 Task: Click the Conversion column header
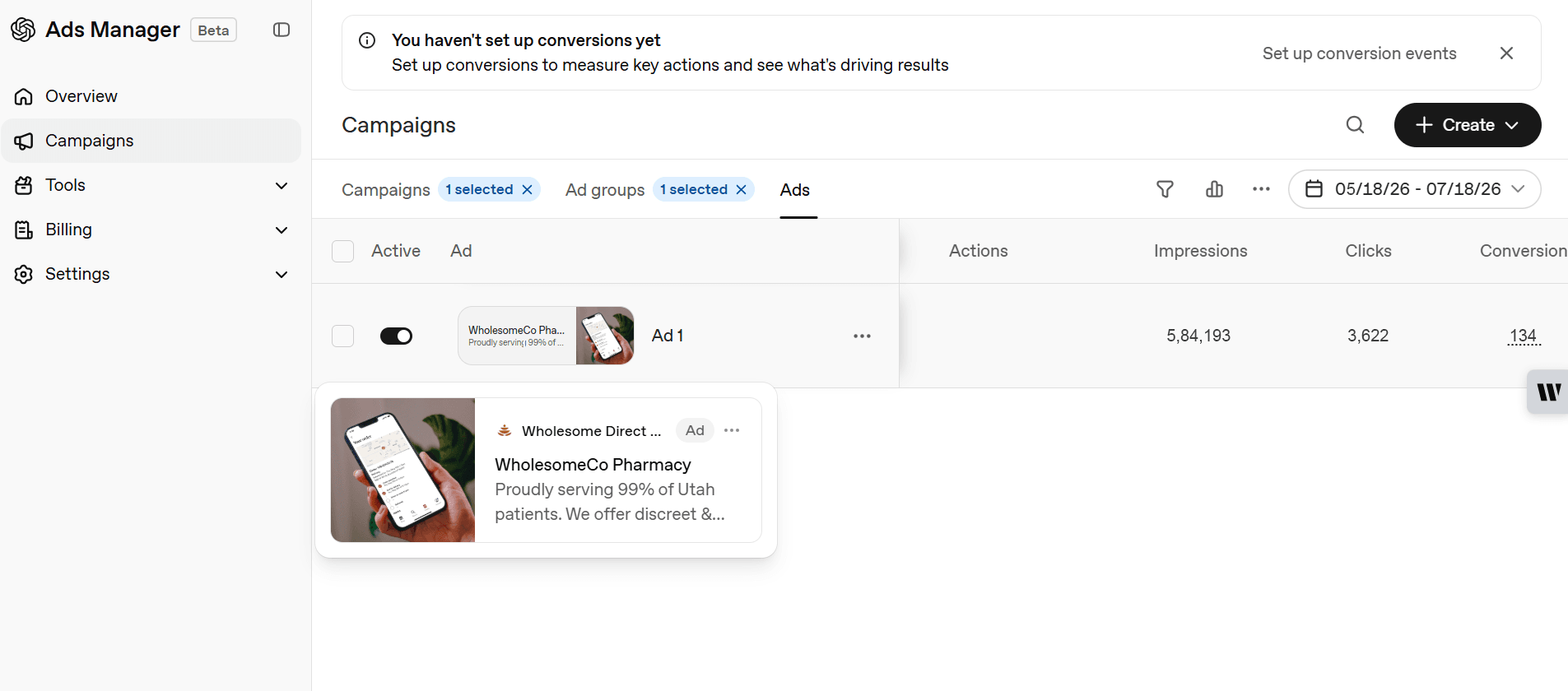coord(1523,251)
